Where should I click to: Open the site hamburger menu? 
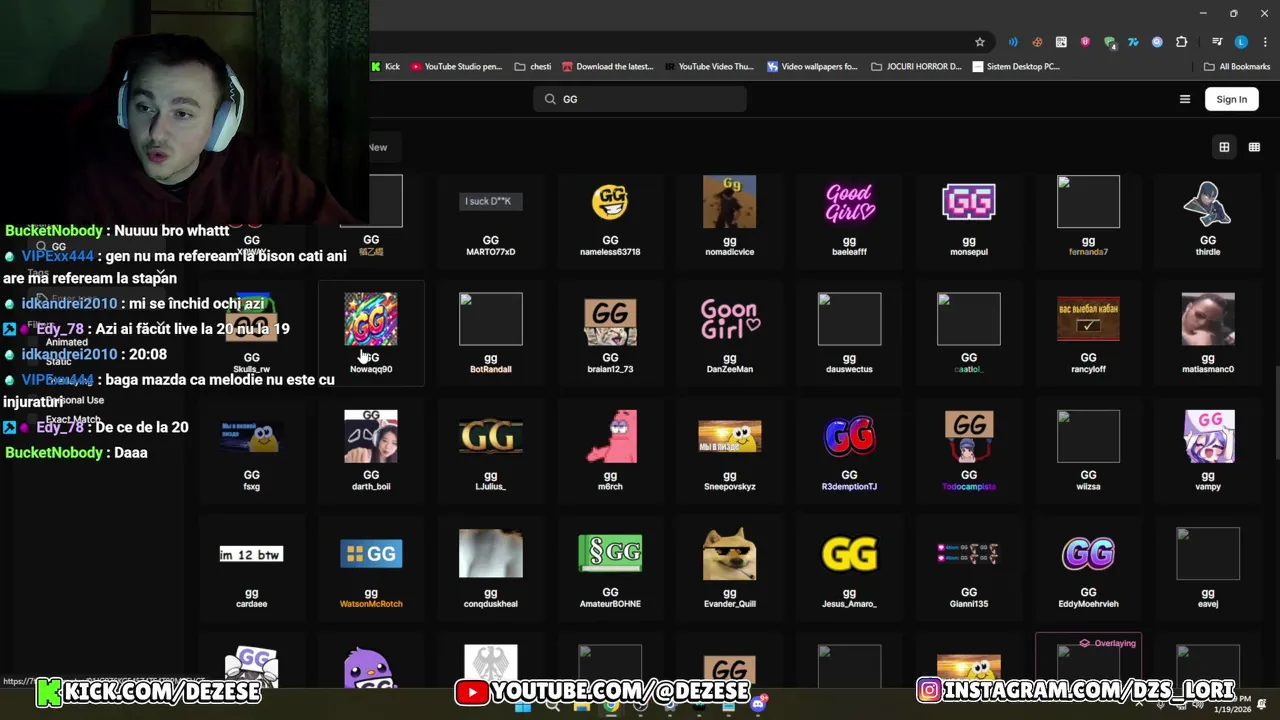tap(1185, 99)
